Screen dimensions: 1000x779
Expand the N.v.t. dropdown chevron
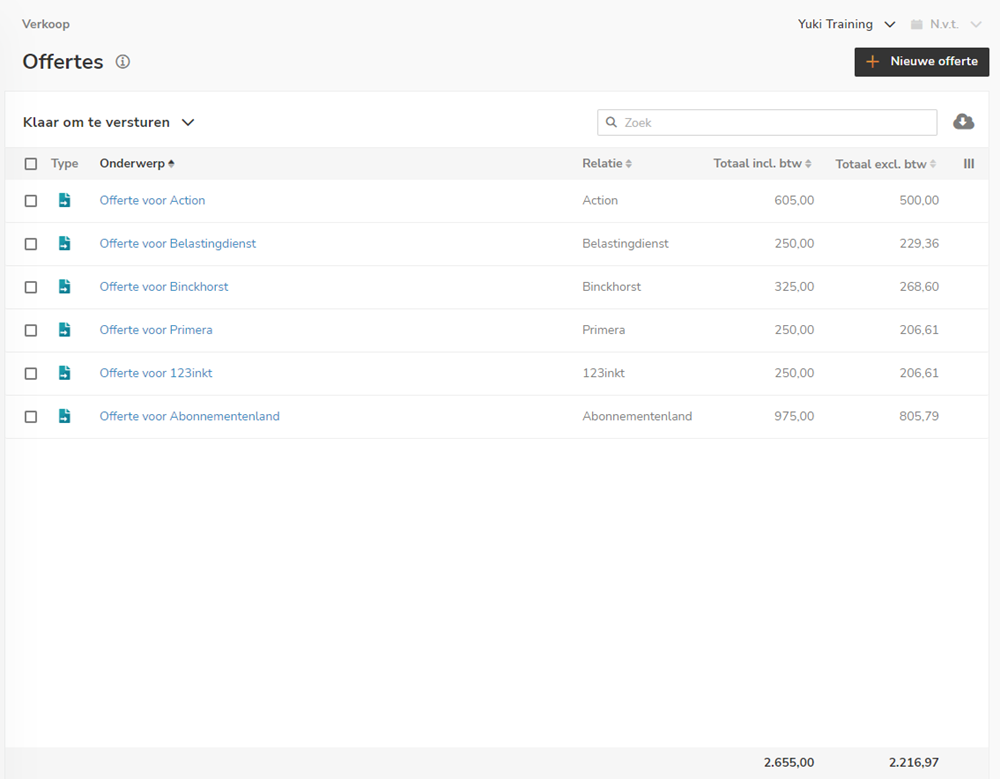[x=976, y=25]
